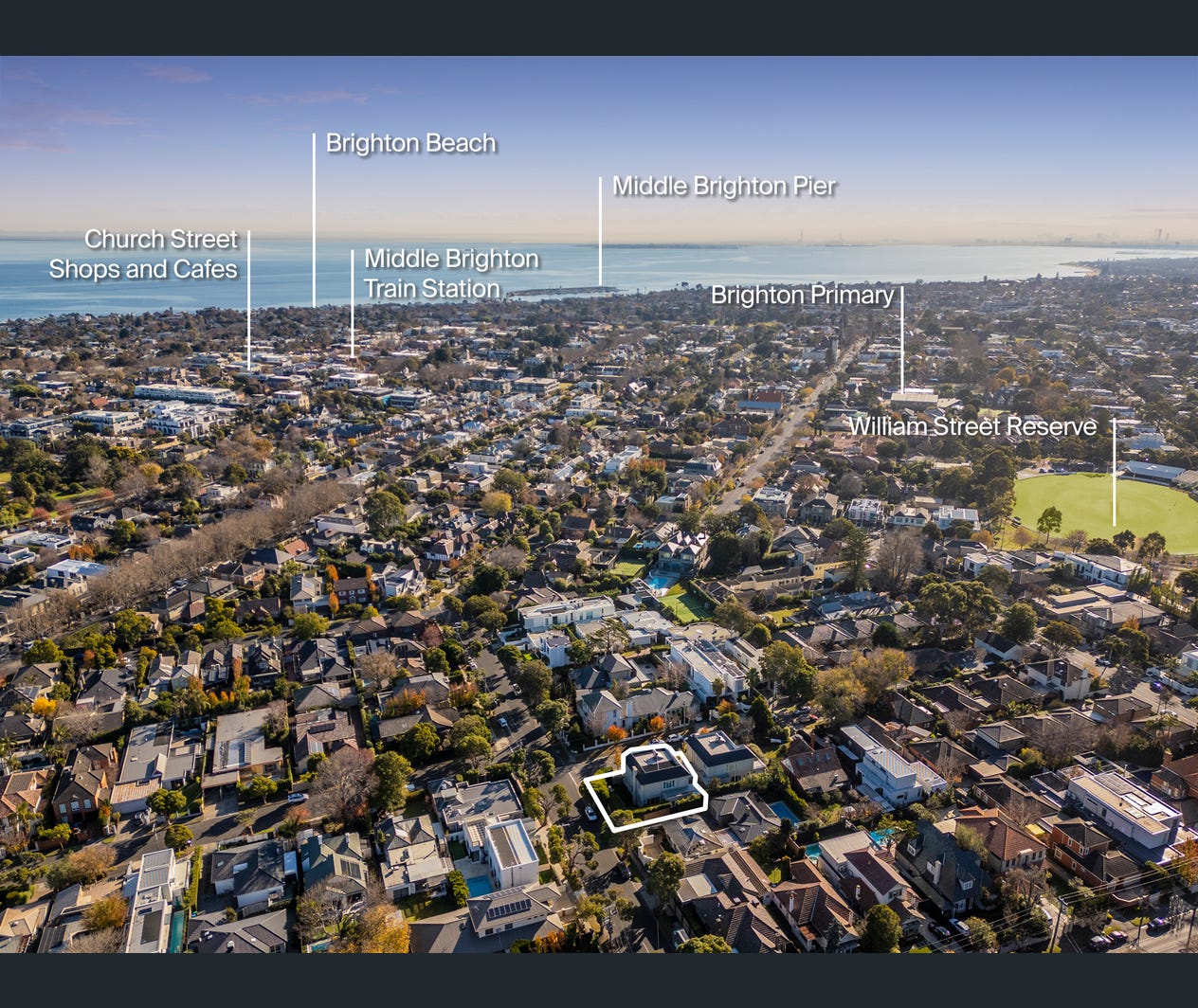The image size is (1198, 1008).
Task: Click the green tennis court among the houses
Action: 682,603
